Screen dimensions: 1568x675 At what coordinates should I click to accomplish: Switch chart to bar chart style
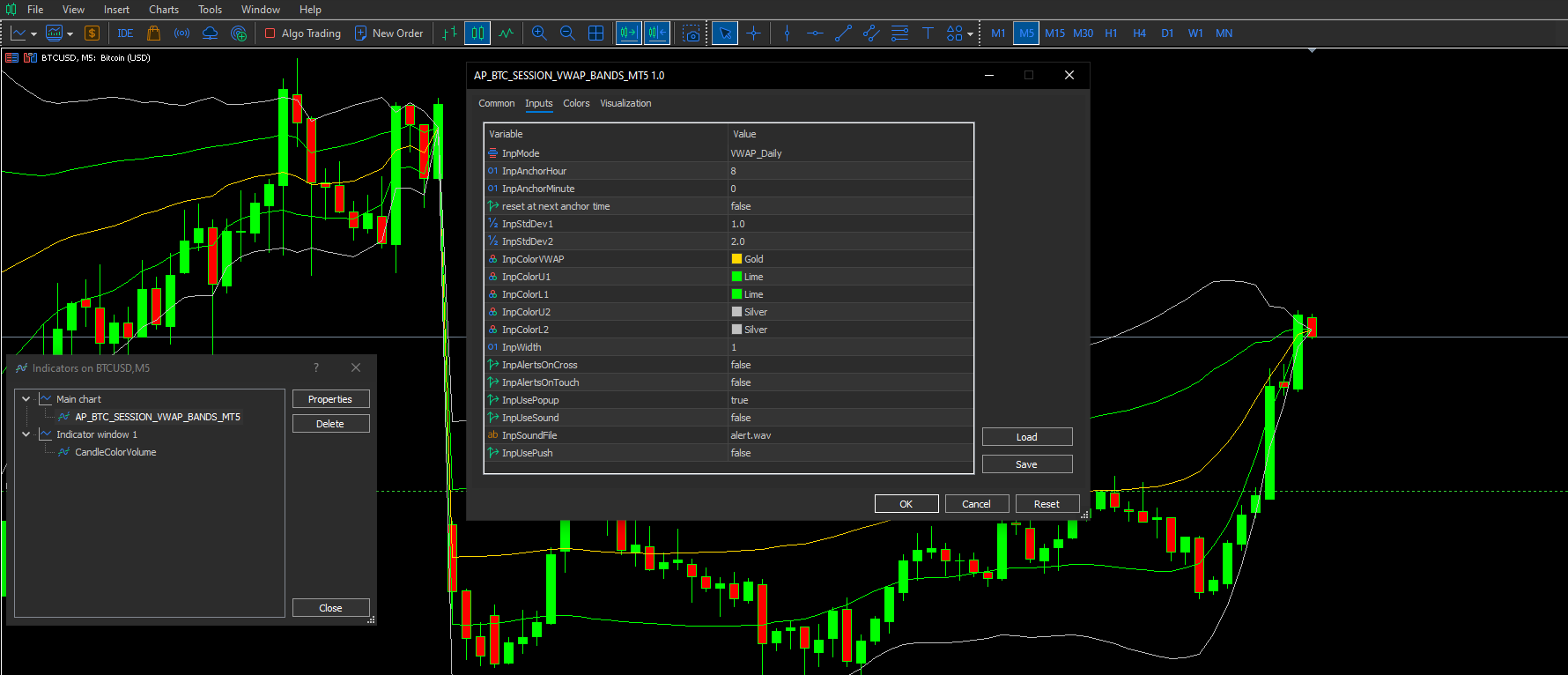pos(449,33)
